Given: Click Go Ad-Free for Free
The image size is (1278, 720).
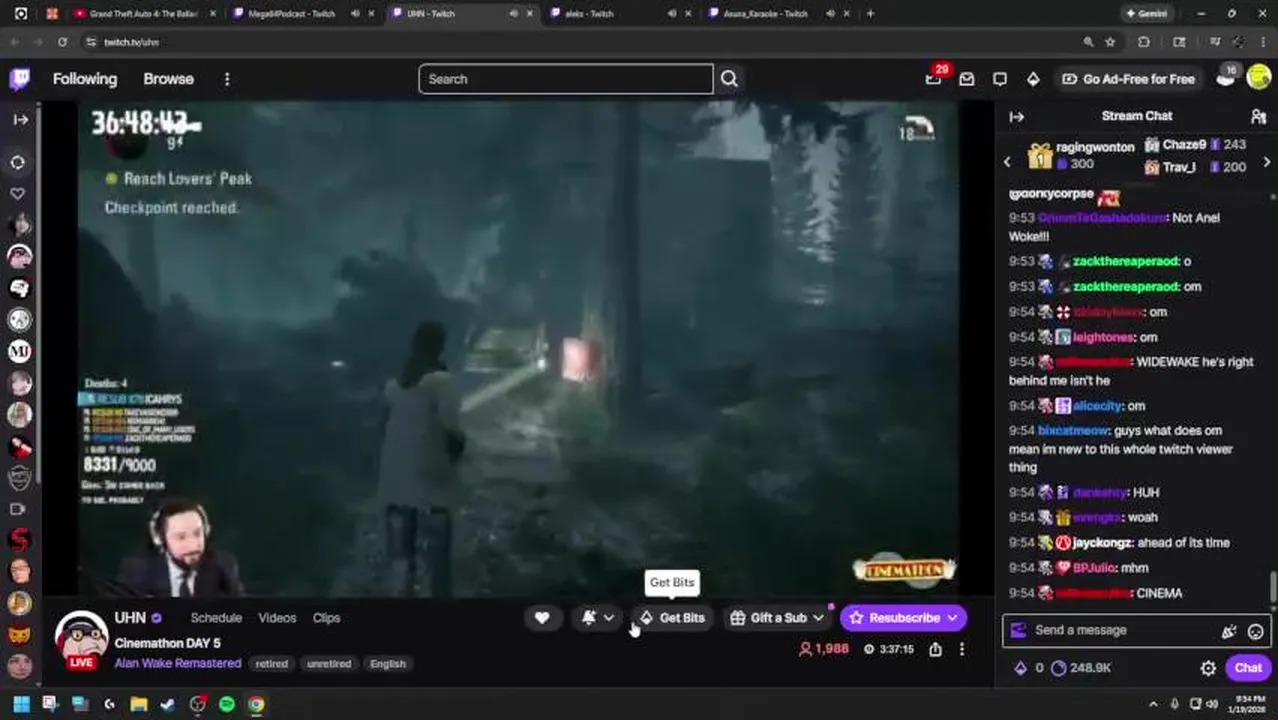Looking at the screenshot, I should tap(1128, 79).
